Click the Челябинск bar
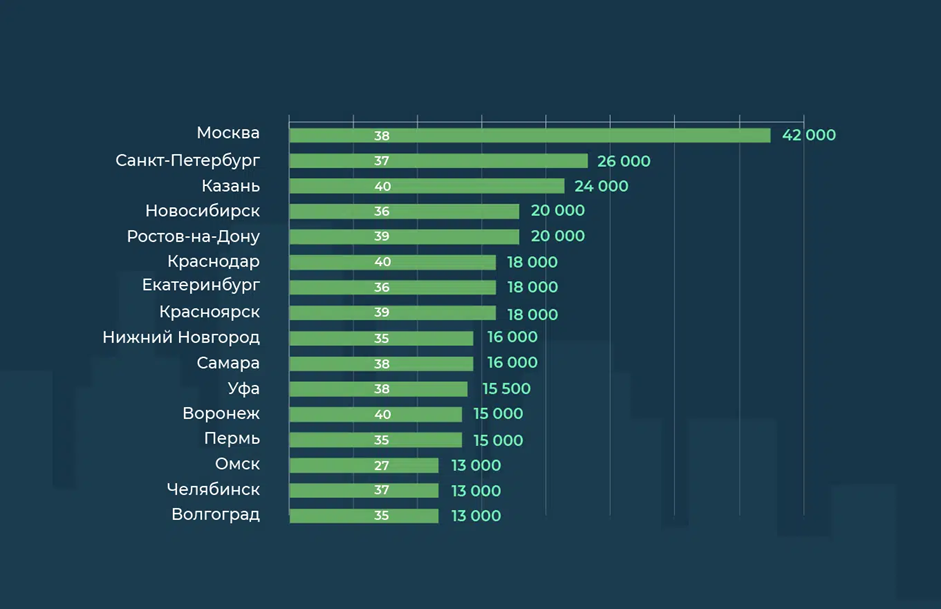This screenshot has height=609, width=941. pos(364,490)
